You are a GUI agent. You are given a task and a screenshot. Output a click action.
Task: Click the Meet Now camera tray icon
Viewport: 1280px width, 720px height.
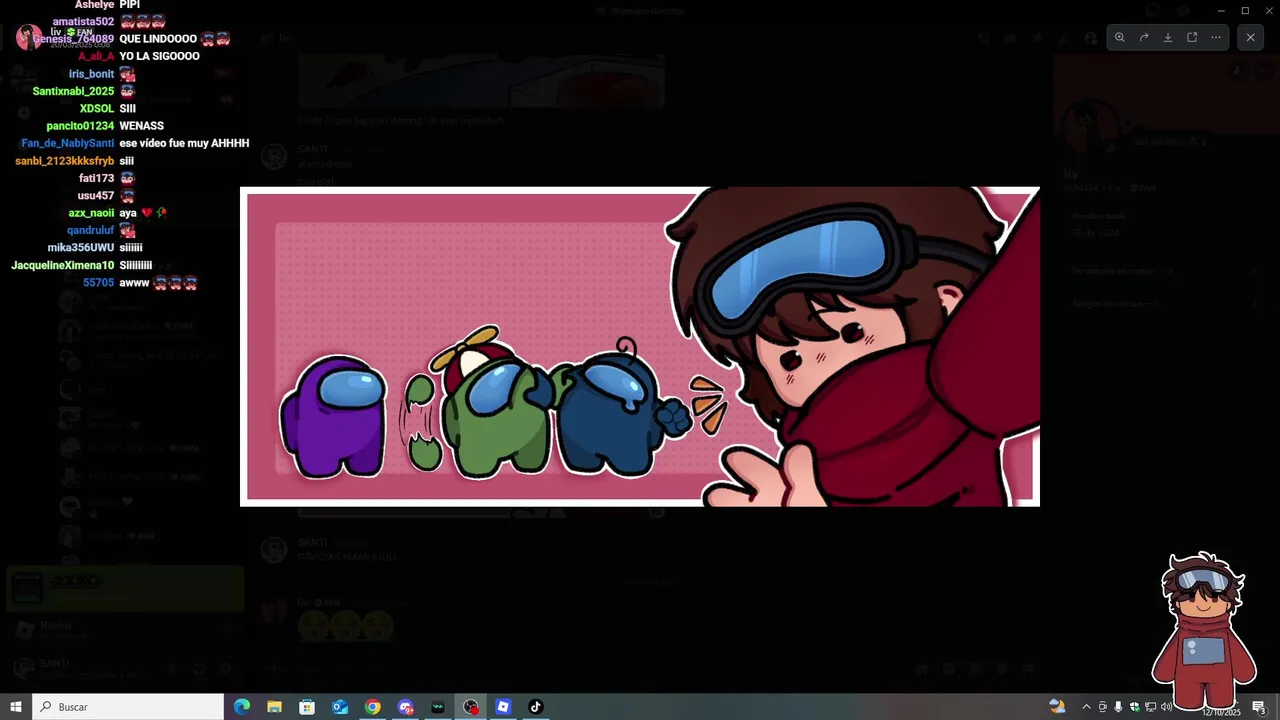pyautogui.click(x=1102, y=707)
